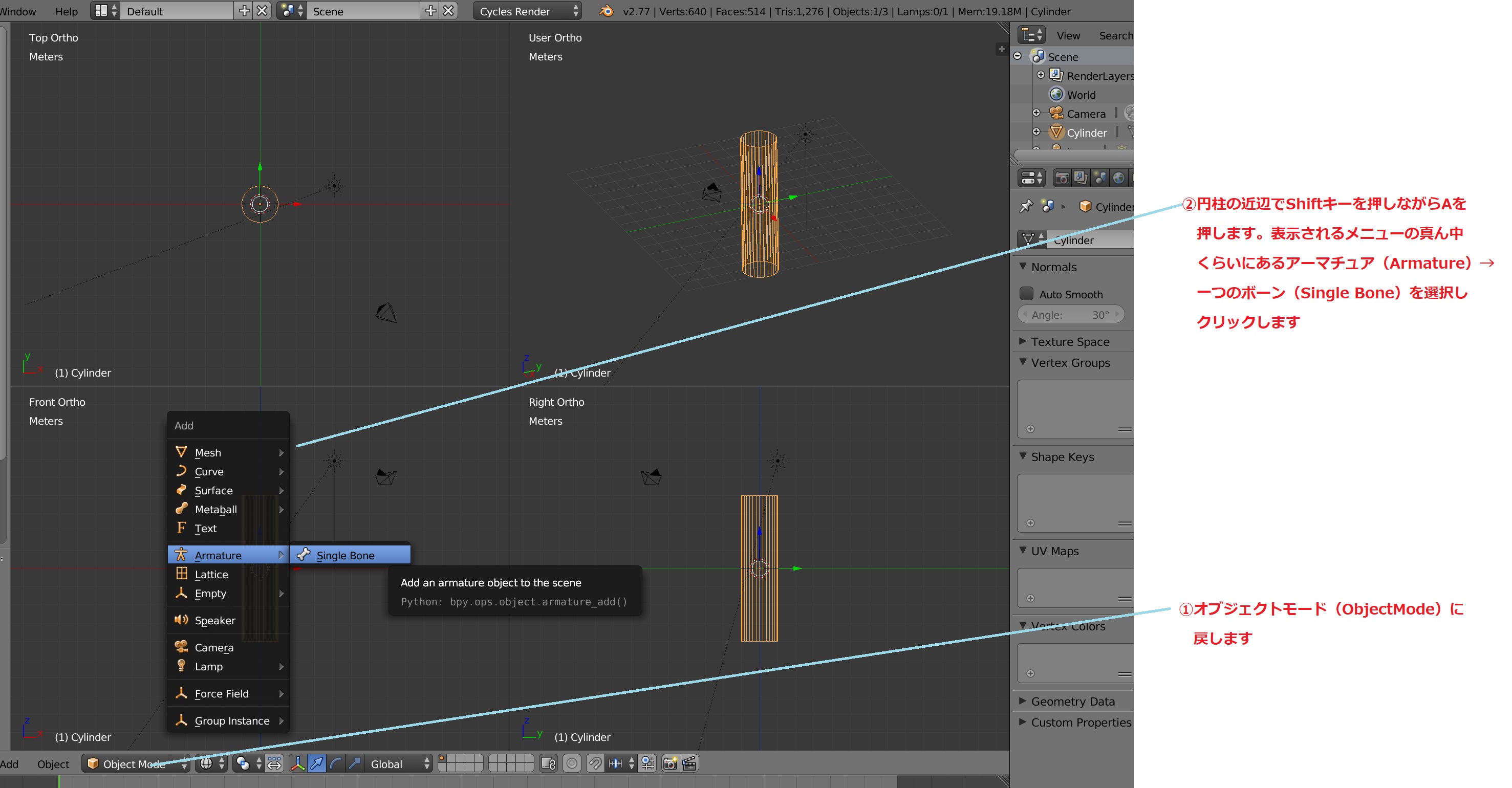Click the Force Field icon in Add menu
Image resolution: width=1512 pixels, height=788 pixels.
pos(181,693)
